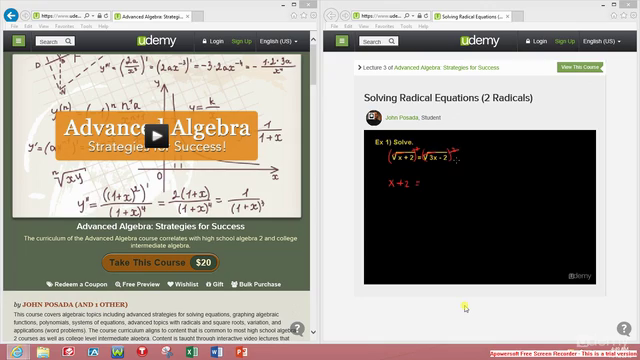Click the back arrow in left browser window
640x360 pixels.
11,16
